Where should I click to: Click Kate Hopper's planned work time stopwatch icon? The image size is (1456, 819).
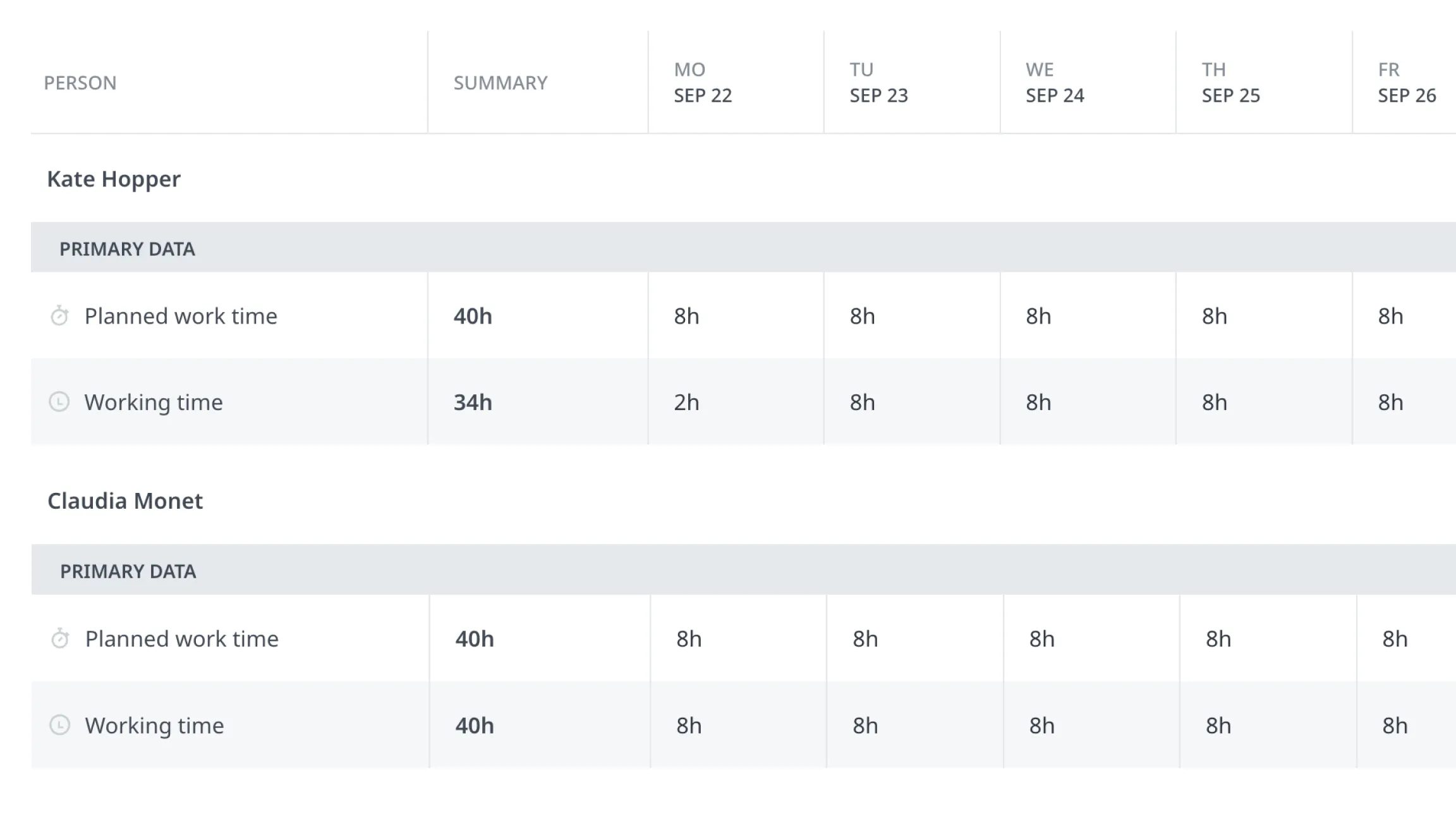click(59, 315)
